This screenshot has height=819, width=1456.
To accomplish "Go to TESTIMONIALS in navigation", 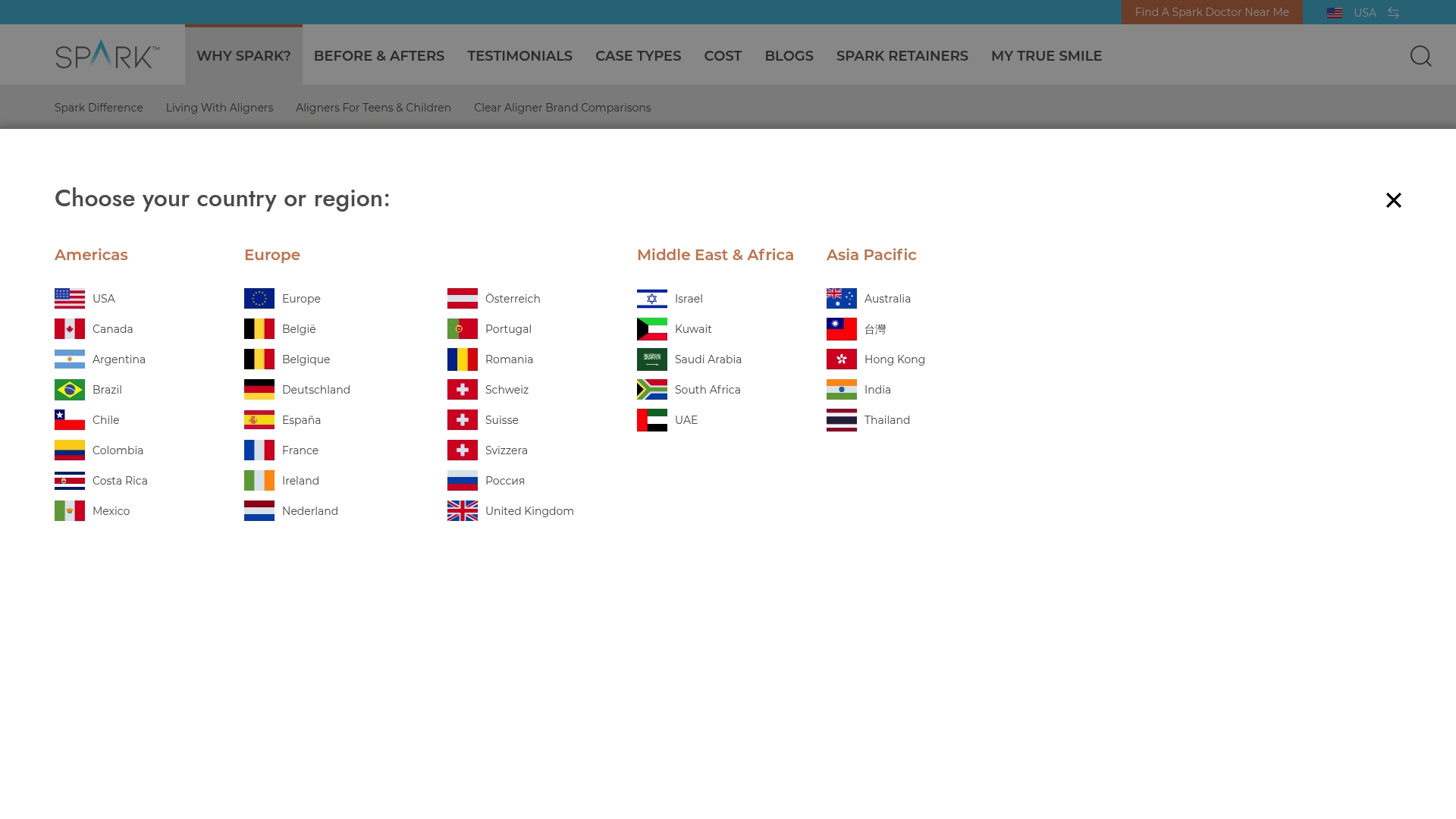I will pyautogui.click(x=519, y=56).
